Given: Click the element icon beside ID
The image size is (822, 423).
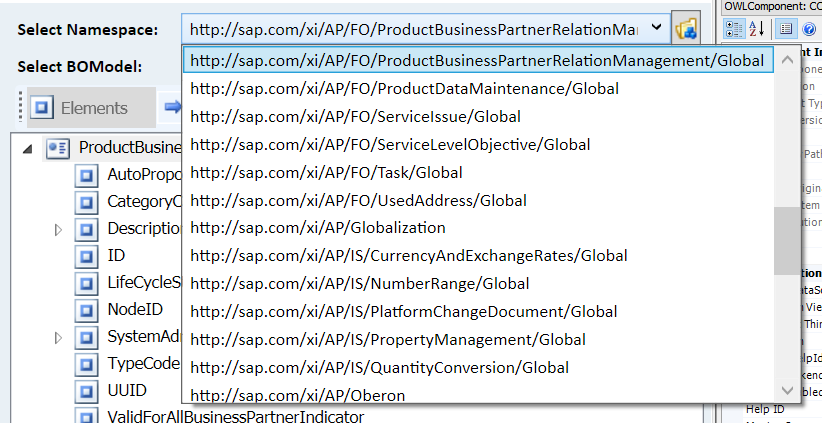Looking at the screenshot, I should (x=86, y=256).
